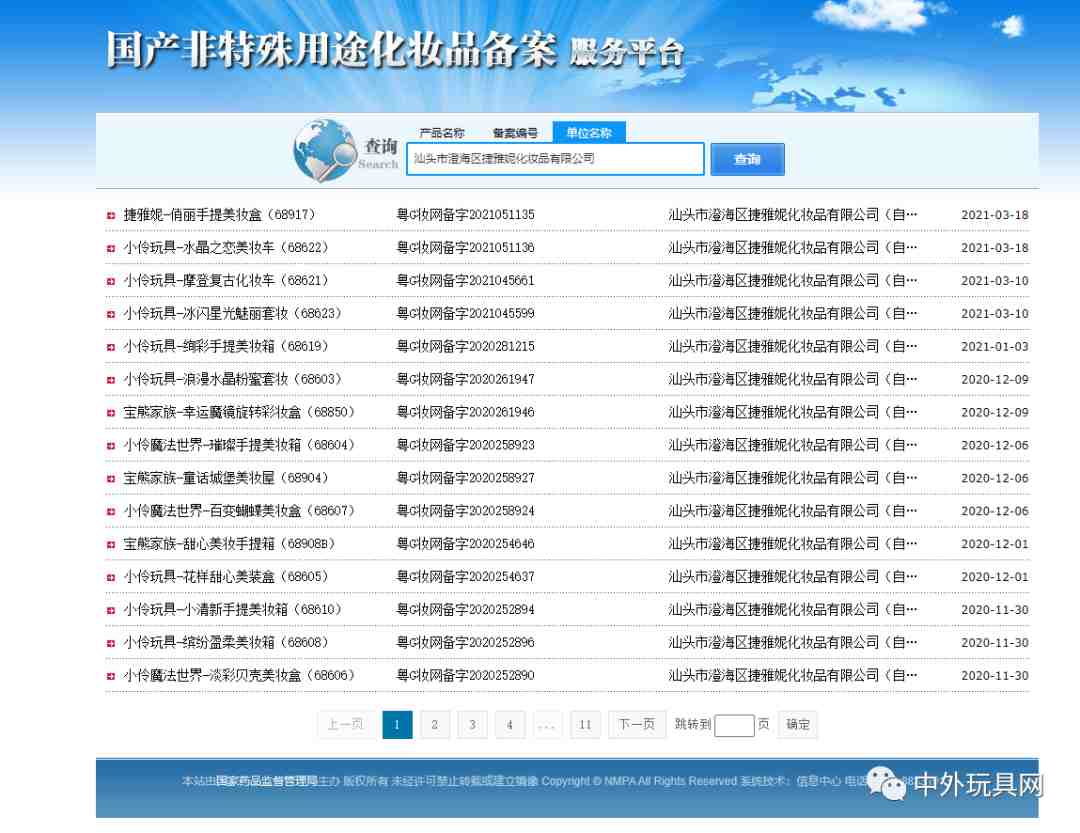Confirm page jump with 确定 button

(x=798, y=725)
